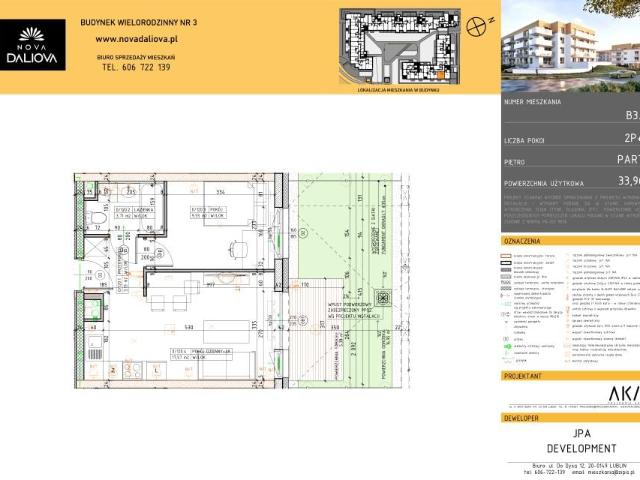Open the building location site plan thumbnail
640x480 pixels.
click(x=400, y=47)
